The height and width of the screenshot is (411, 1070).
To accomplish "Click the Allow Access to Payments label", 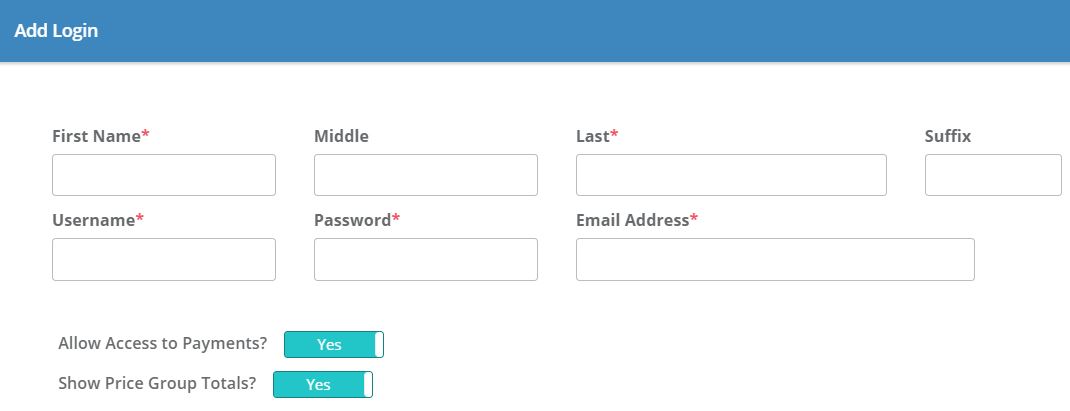I will tap(163, 343).
